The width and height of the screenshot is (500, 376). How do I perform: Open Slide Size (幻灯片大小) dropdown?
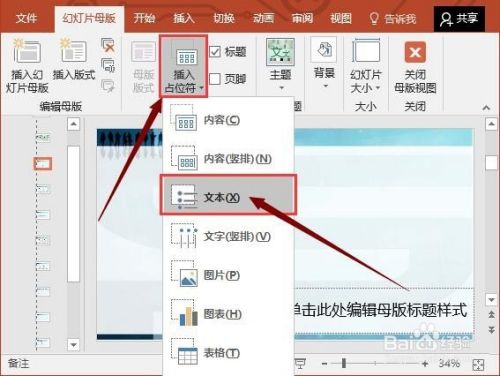[x=365, y=66]
